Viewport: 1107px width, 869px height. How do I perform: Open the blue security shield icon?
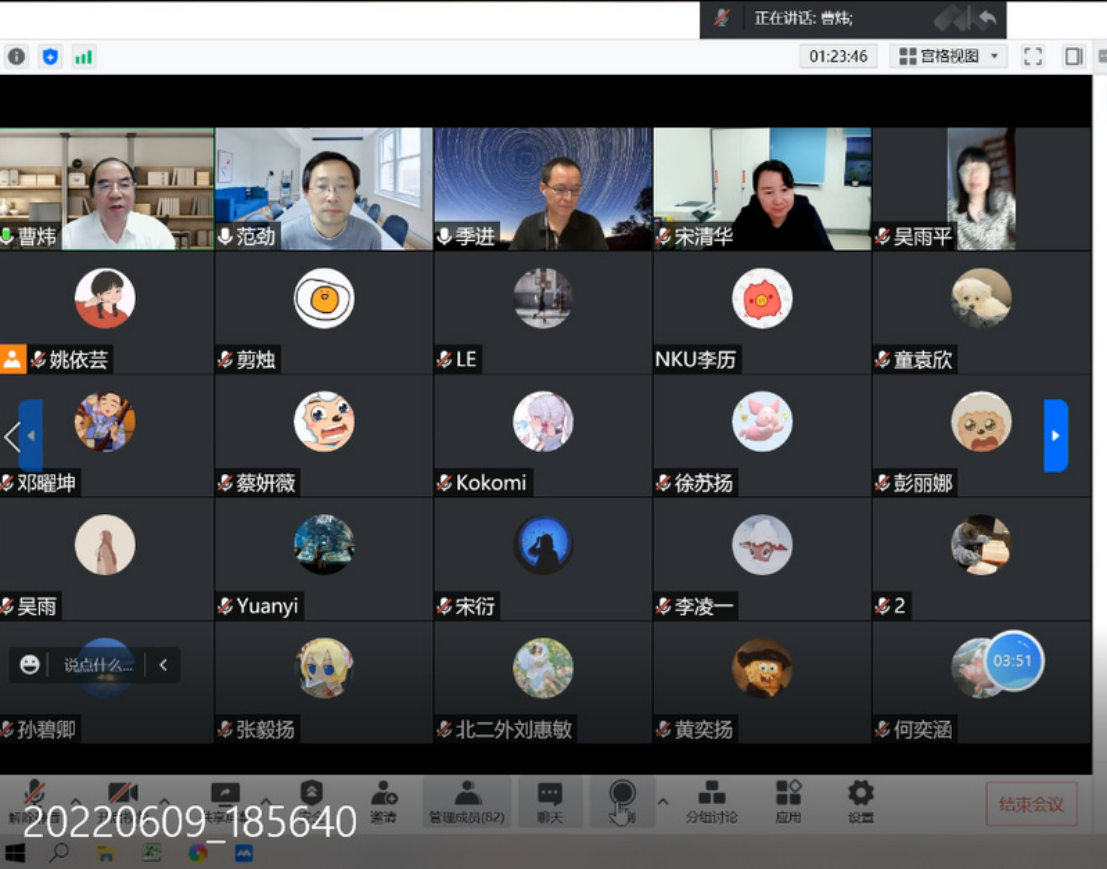[x=50, y=57]
